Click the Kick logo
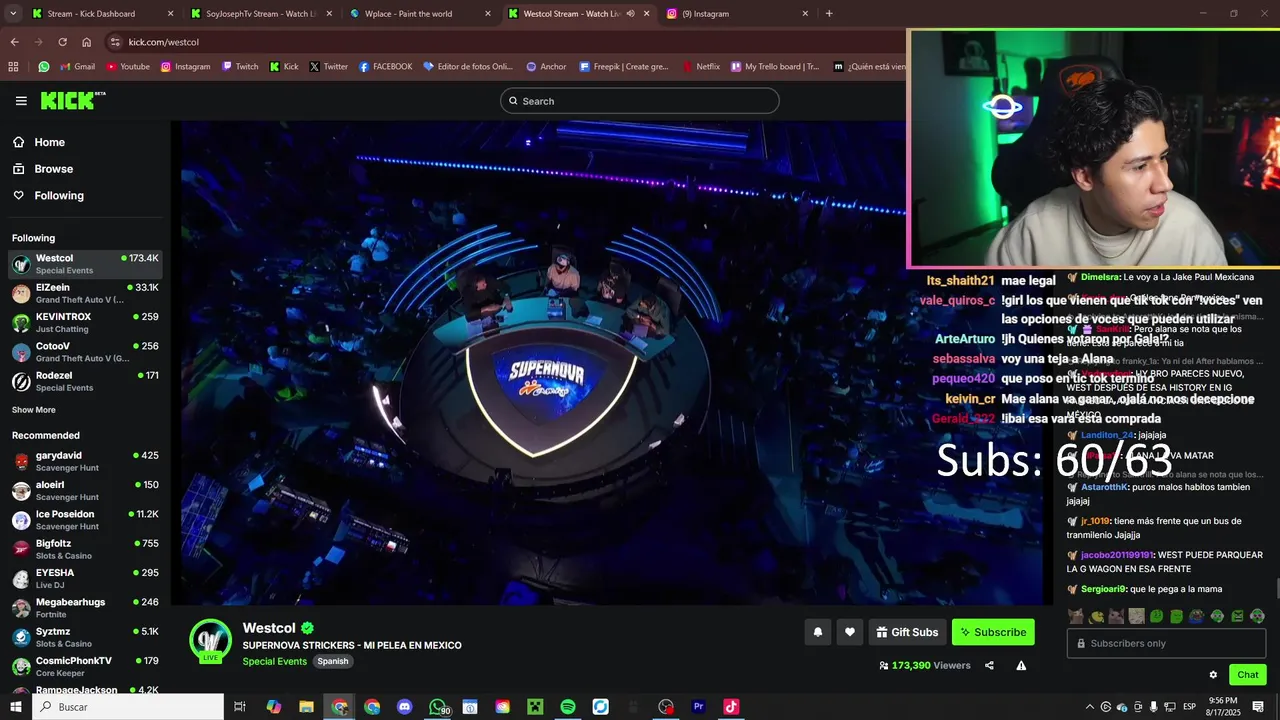Image resolution: width=1280 pixels, height=720 pixels. point(72,100)
